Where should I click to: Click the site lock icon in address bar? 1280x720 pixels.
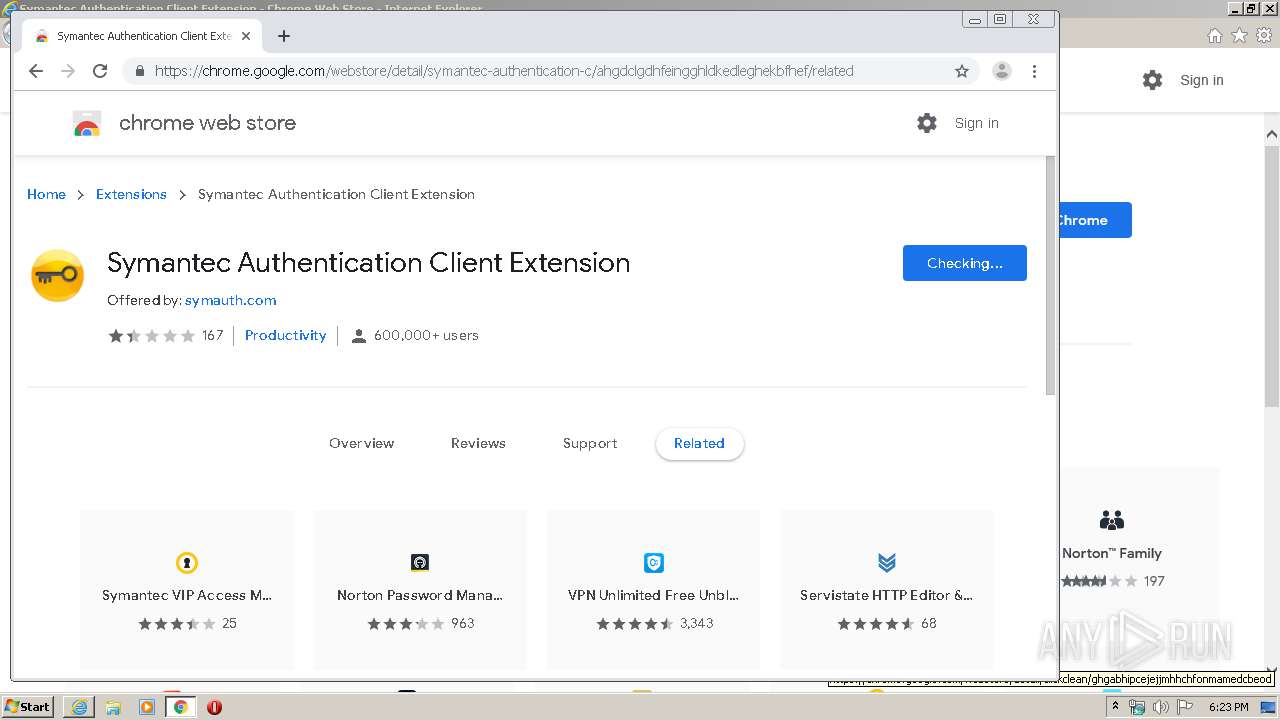coord(139,71)
